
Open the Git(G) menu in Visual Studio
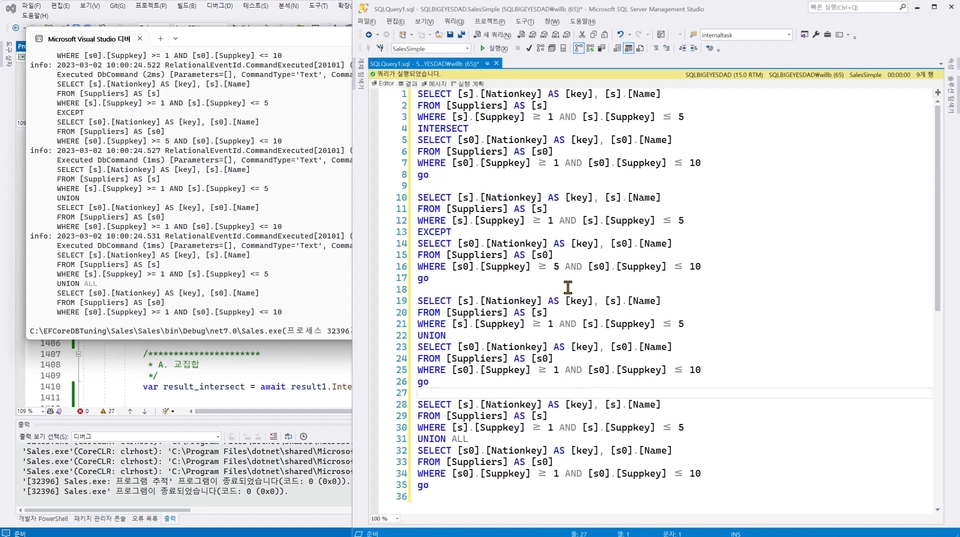pyautogui.click(x=117, y=6)
